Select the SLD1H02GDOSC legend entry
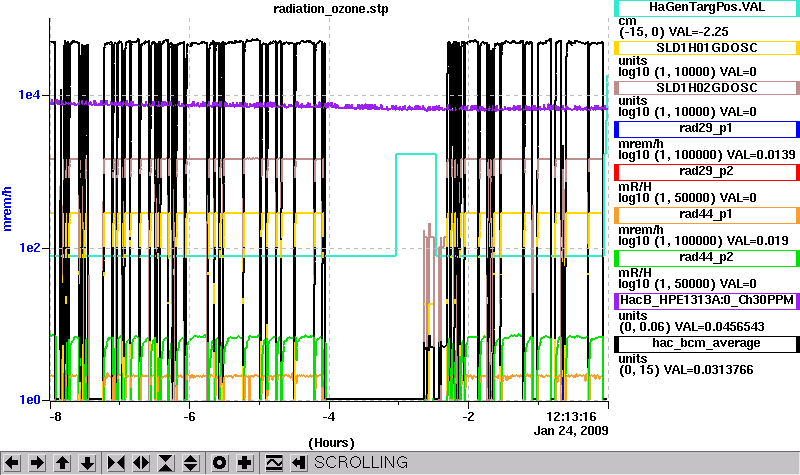 [x=707, y=88]
